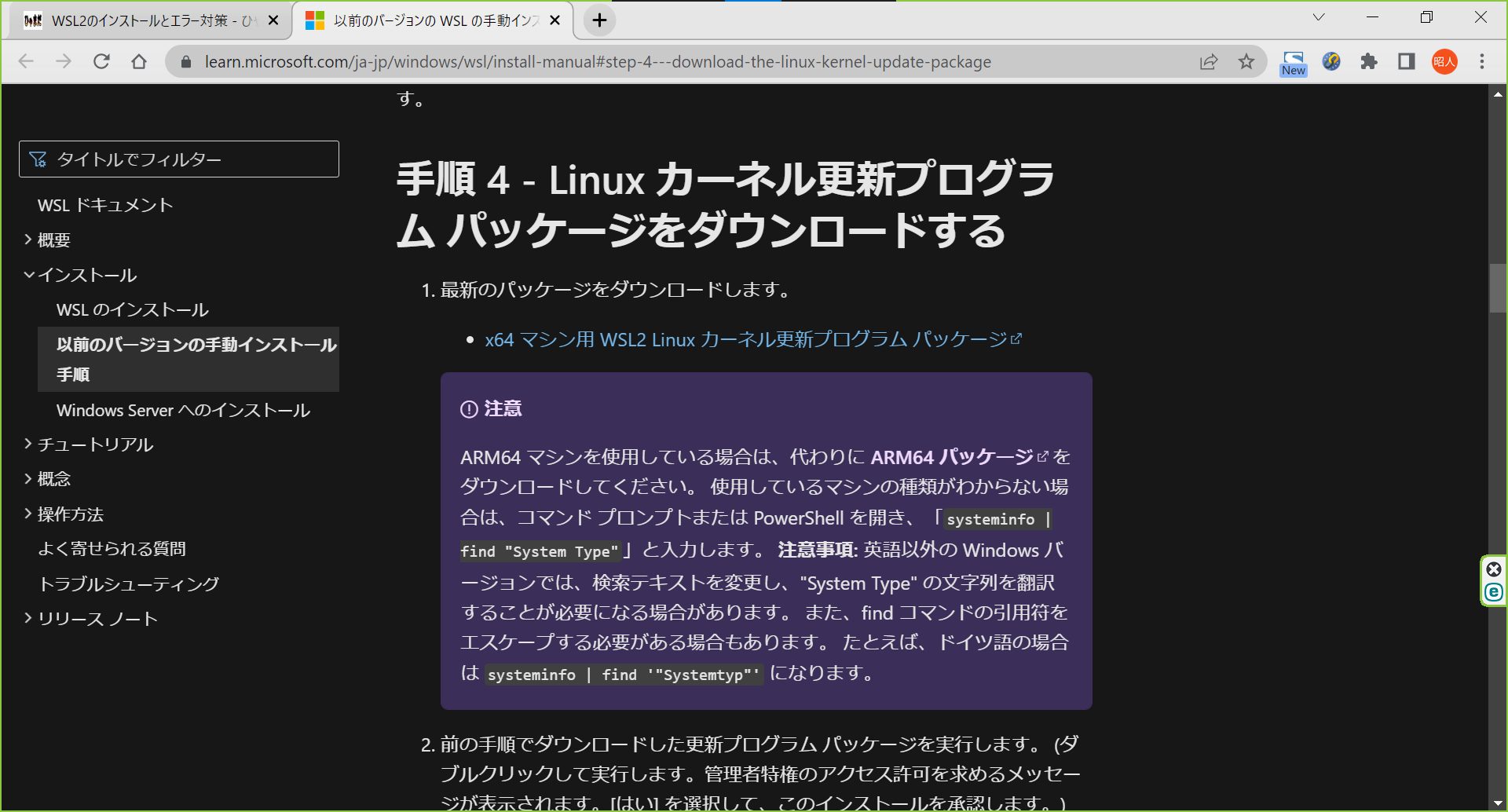
Task: Click the page vertical scrollbar thumb
Action: [x=1498, y=288]
